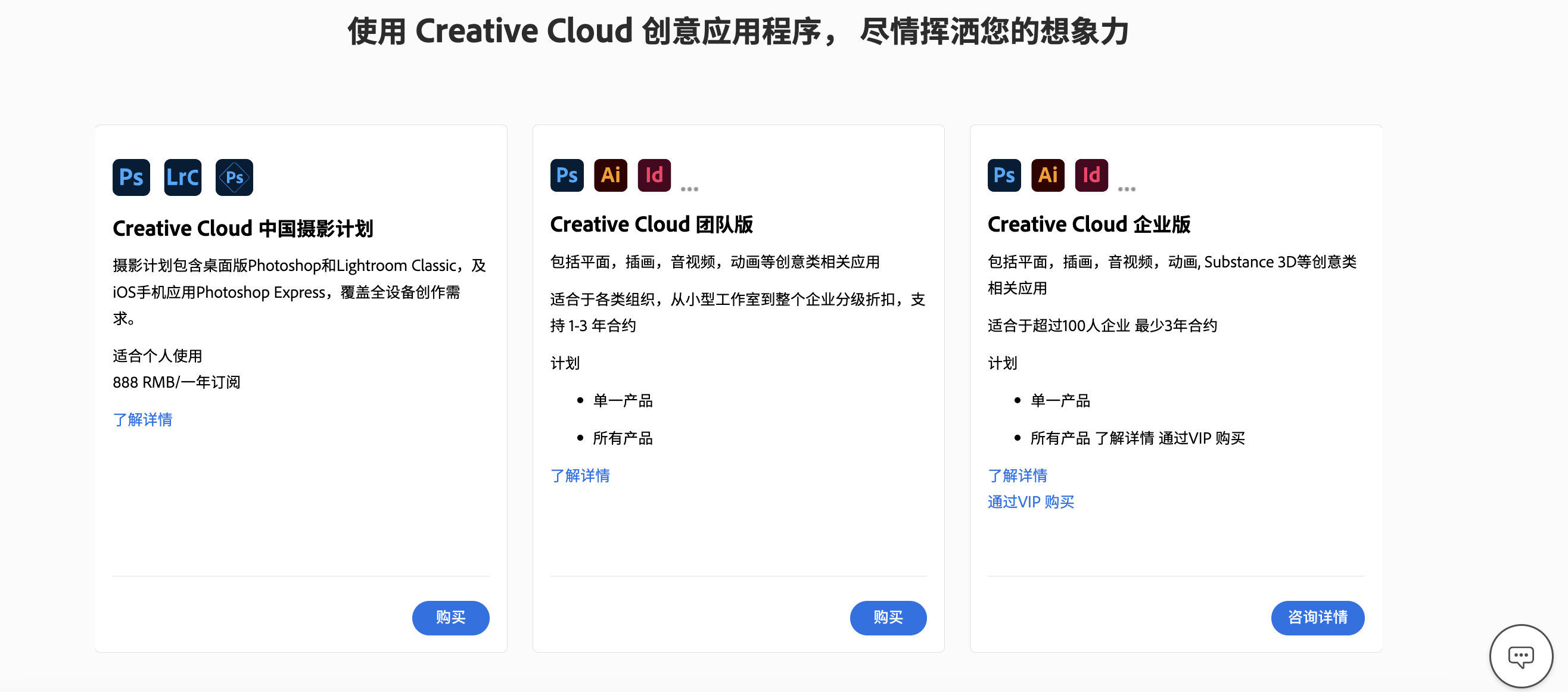Click the more apps dots in Teams card
Image resolution: width=1568 pixels, height=692 pixels.
tap(689, 189)
